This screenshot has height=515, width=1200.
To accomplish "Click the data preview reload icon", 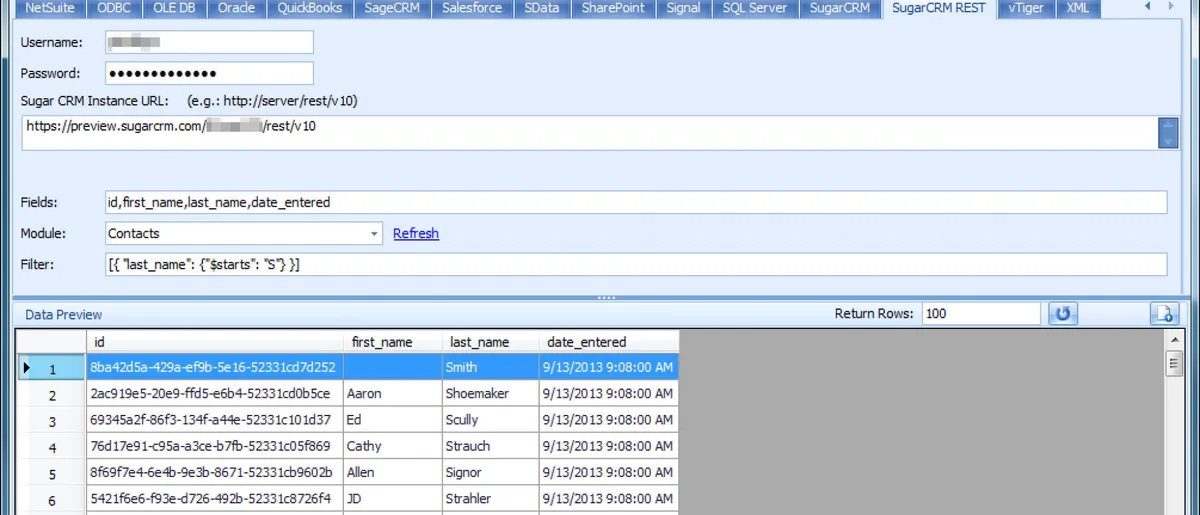I will [x=1062, y=314].
